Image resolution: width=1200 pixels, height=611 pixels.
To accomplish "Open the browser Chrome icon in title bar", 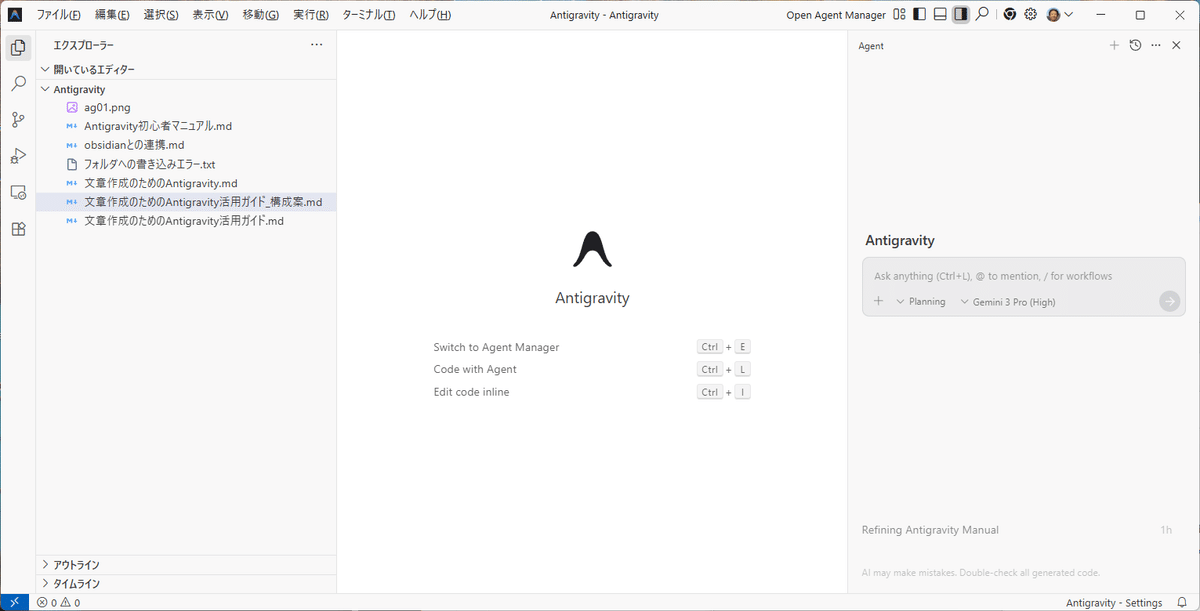I will [1010, 15].
